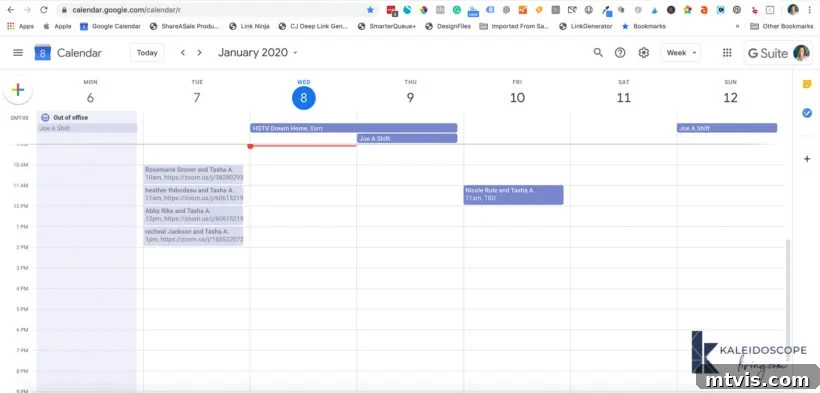Open racheal Jackson and Tasha A. event
The image size is (820, 393).
[x=193, y=235]
